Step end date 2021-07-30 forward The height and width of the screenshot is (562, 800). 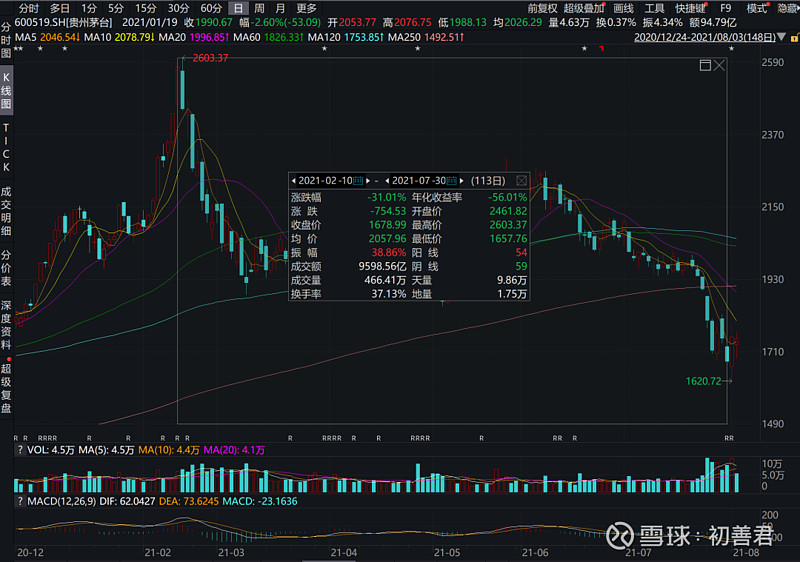[x=462, y=181]
